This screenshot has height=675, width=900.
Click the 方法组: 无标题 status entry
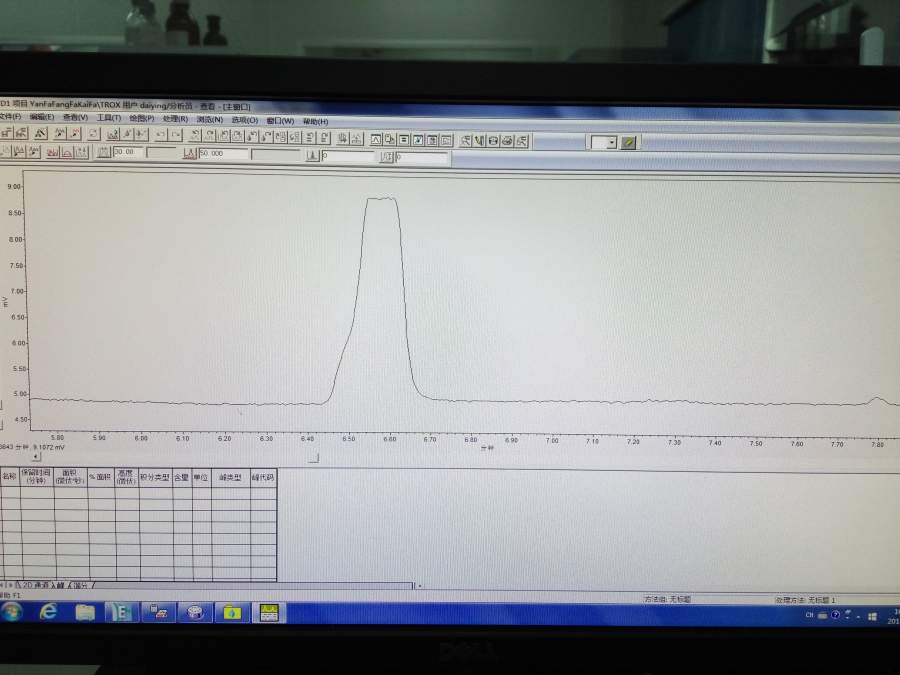(x=667, y=599)
